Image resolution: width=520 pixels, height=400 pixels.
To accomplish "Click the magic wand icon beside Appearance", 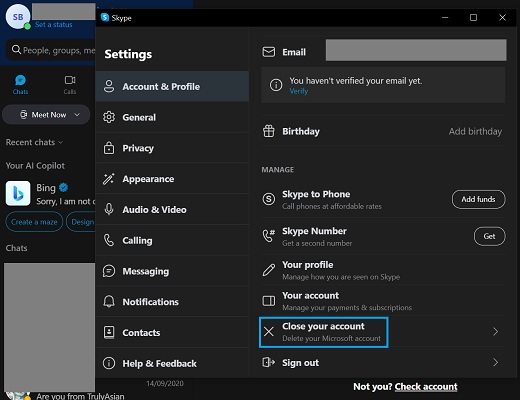I will [x=109, y=179].
